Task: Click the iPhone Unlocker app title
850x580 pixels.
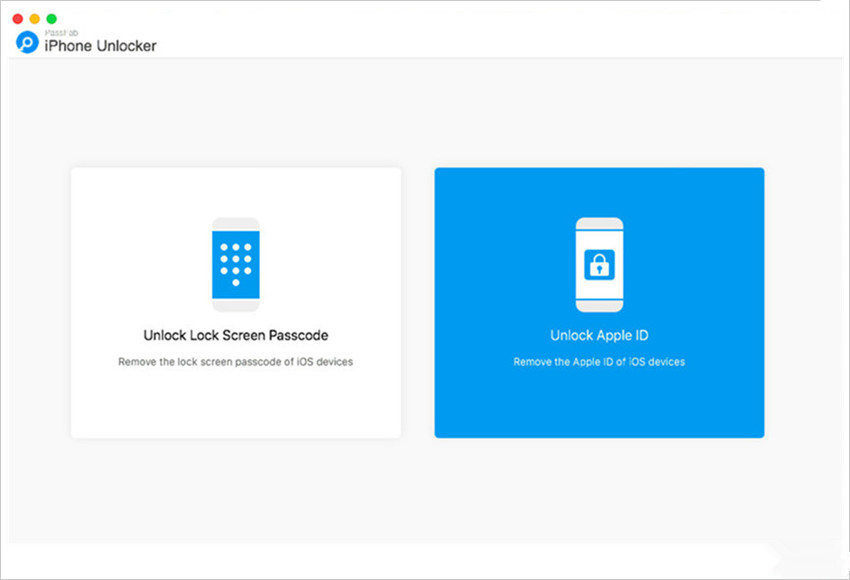Action: click(100, 46)
